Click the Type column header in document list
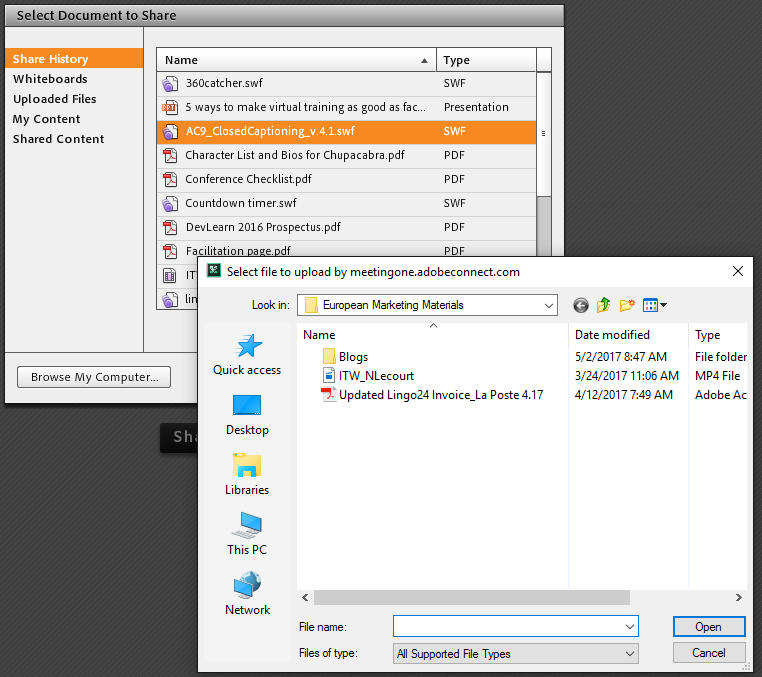The height and width of the screenshot is (677, 762). click(x=486, y=60)
